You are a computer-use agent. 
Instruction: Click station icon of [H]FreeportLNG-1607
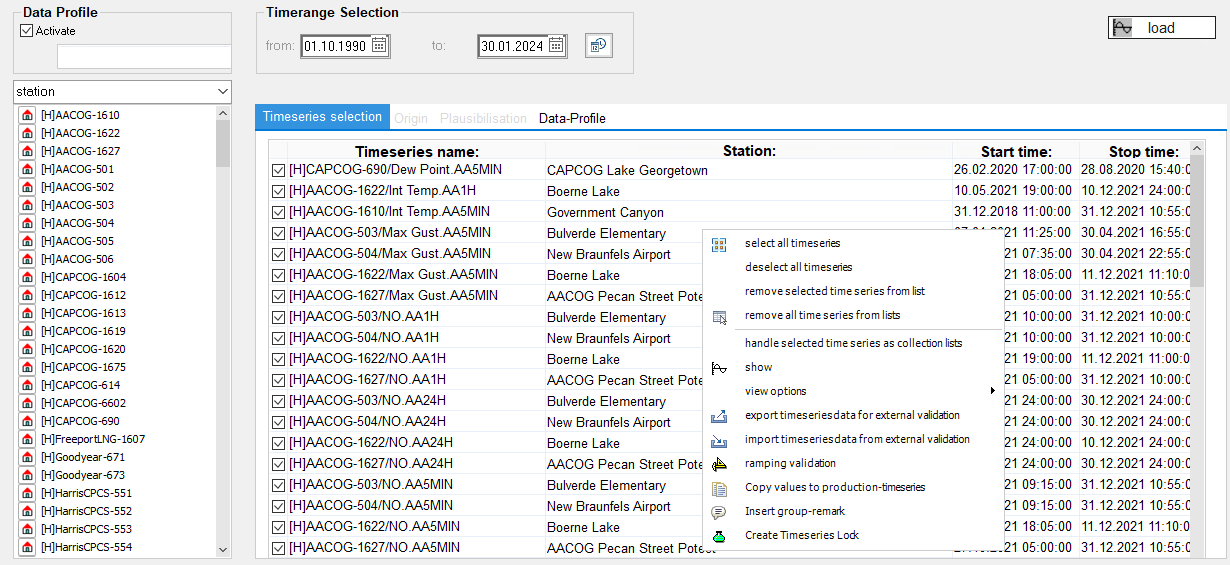tap(28, 439)
